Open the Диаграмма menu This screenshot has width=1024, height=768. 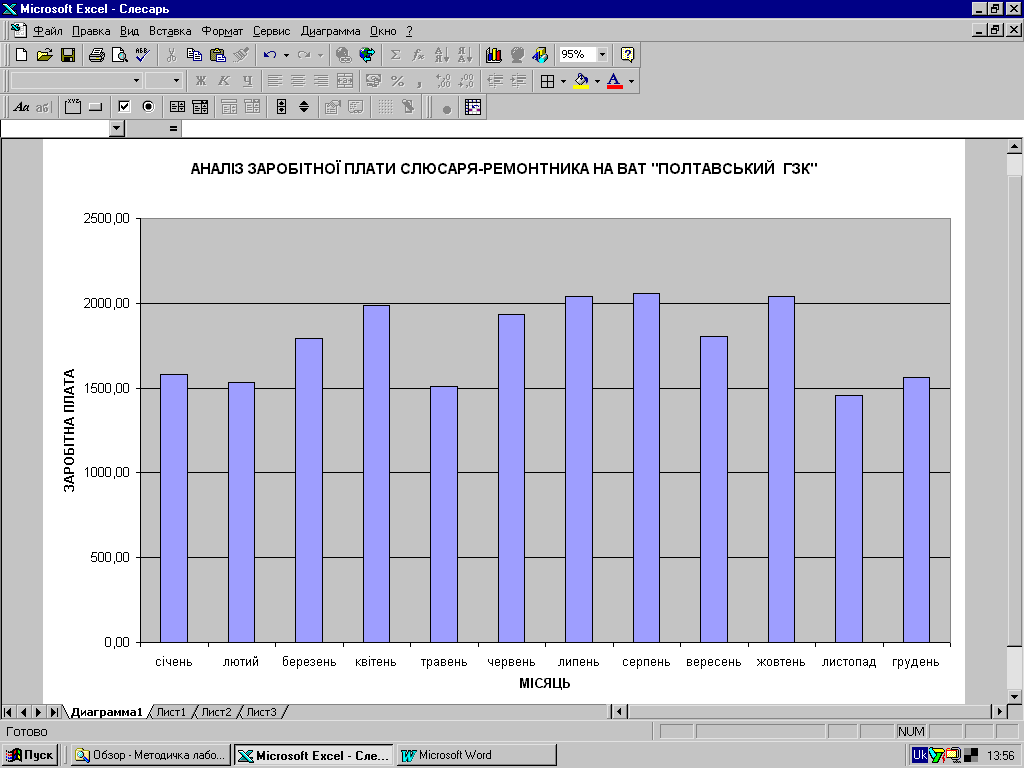point(330,31)
